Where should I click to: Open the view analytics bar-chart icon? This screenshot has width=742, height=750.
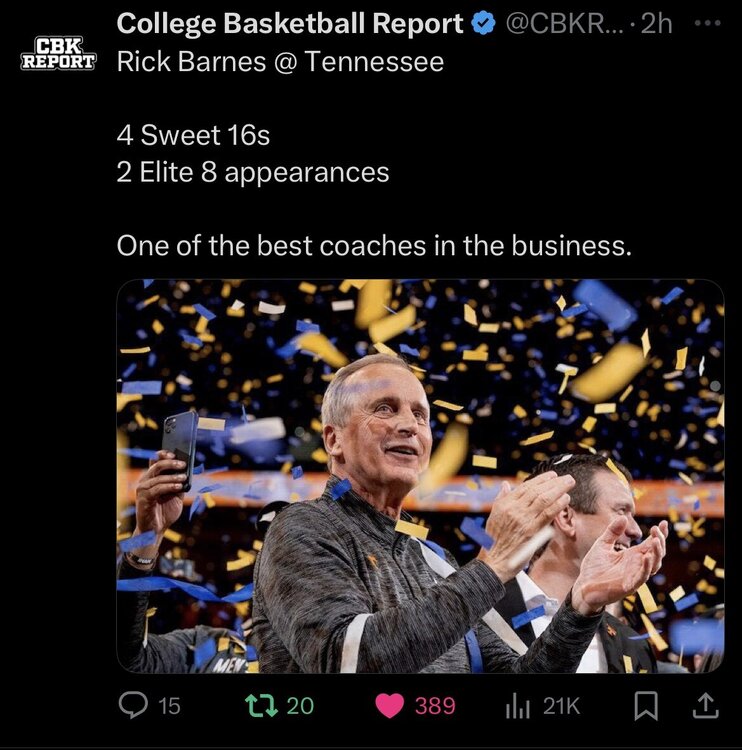[x=517, y=706]
